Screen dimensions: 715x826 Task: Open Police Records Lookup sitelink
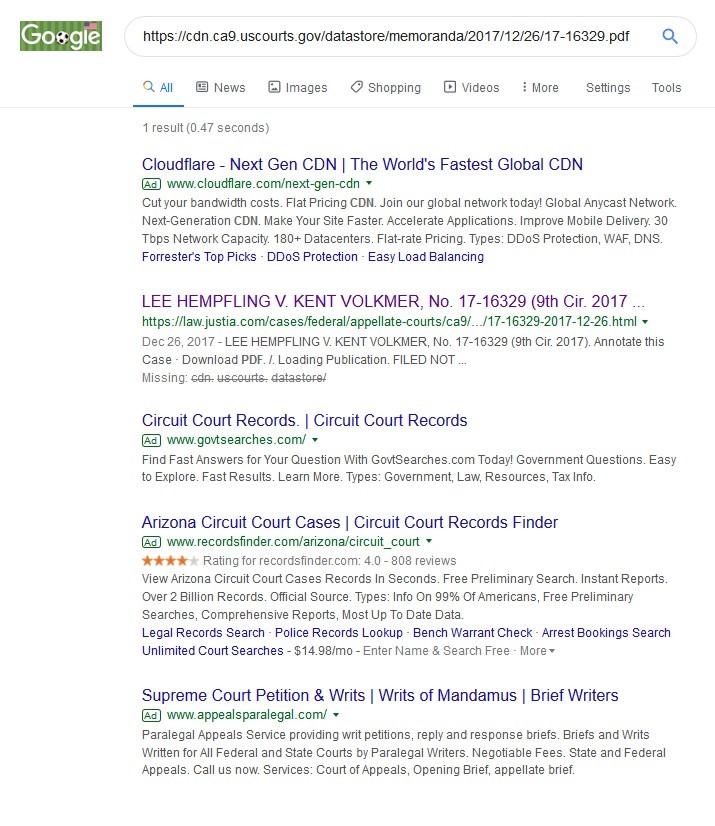pyautogui.click(x=339, y=633)
